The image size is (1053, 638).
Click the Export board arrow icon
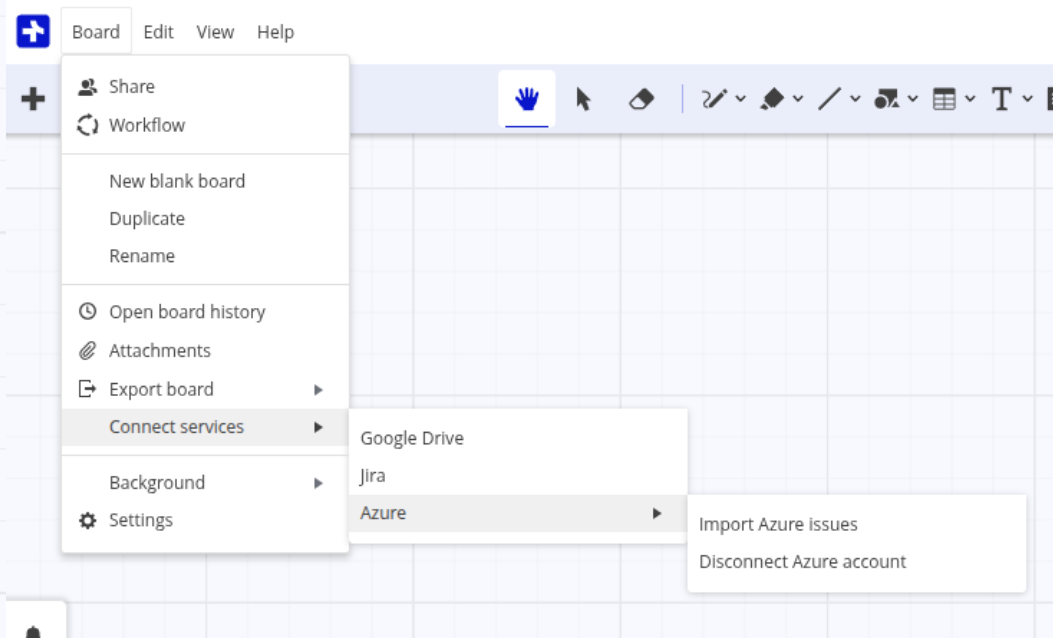pyautogui.click(x=87, y=389)
